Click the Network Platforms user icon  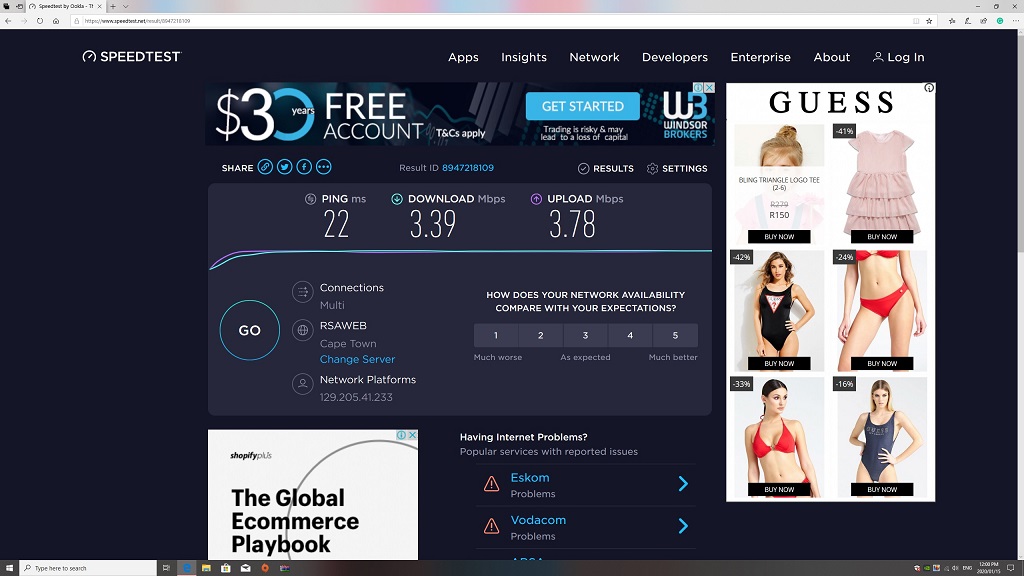pyautogui.click(x=302, y=384)
